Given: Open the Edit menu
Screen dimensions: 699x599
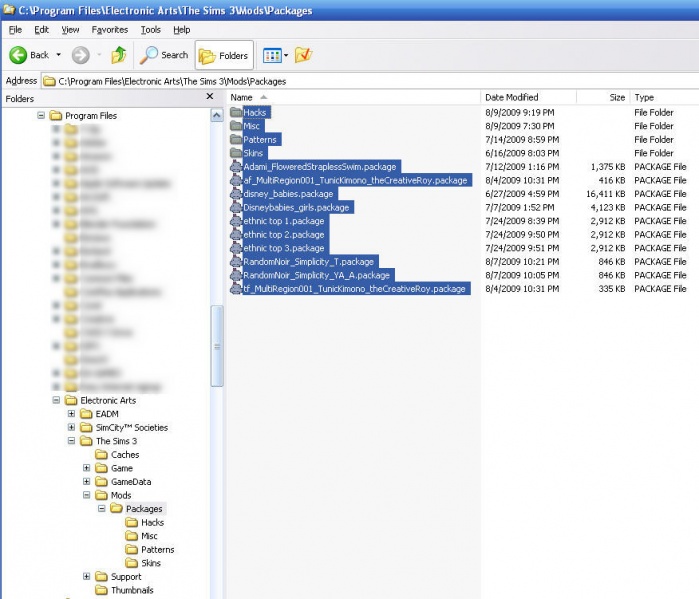Looking at the screenshot, I should (41, 30).
